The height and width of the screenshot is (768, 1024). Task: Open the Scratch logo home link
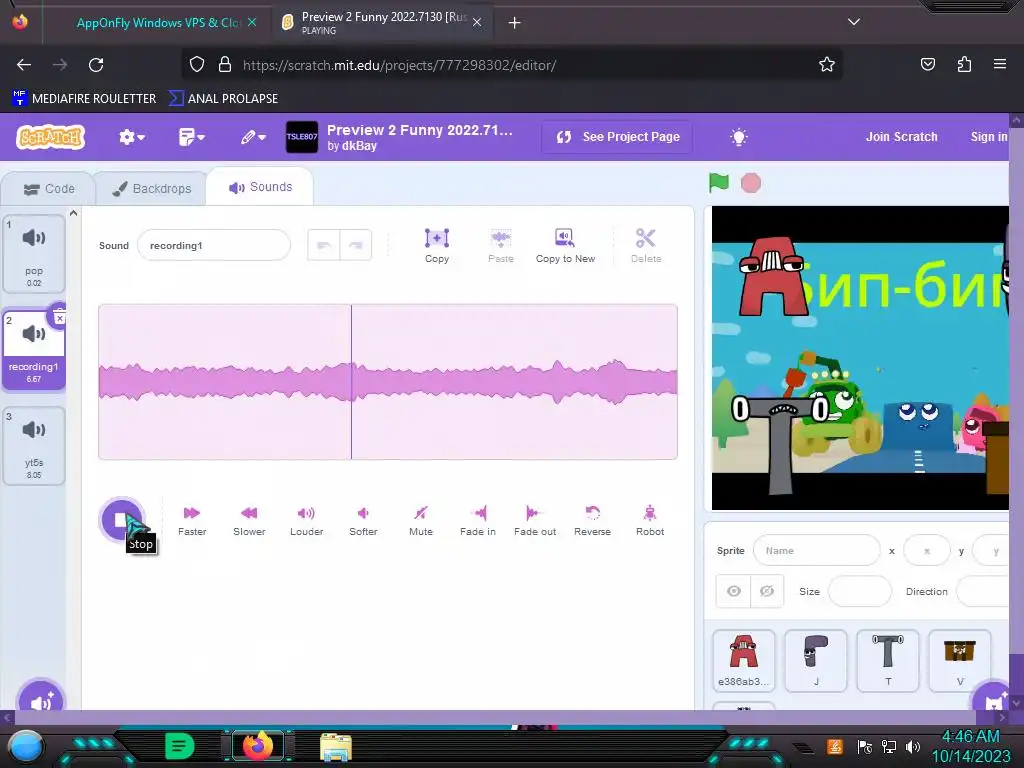[51, 137]
